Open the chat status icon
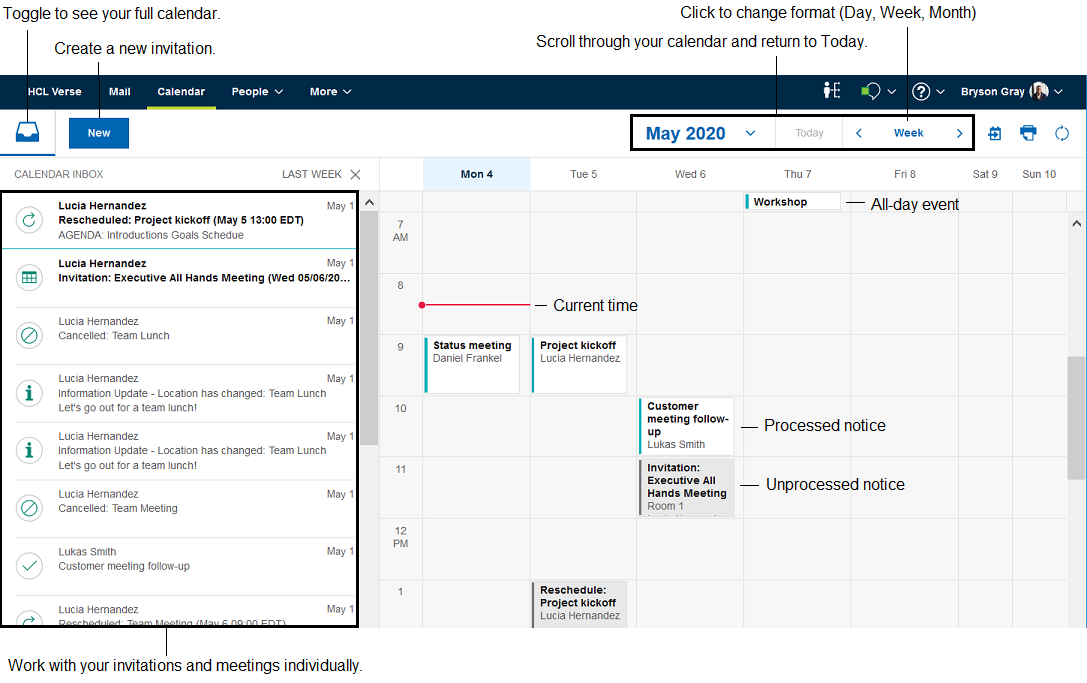This screenshot has width=1087, height=683. pyautogui.click(x=871, y=91)
